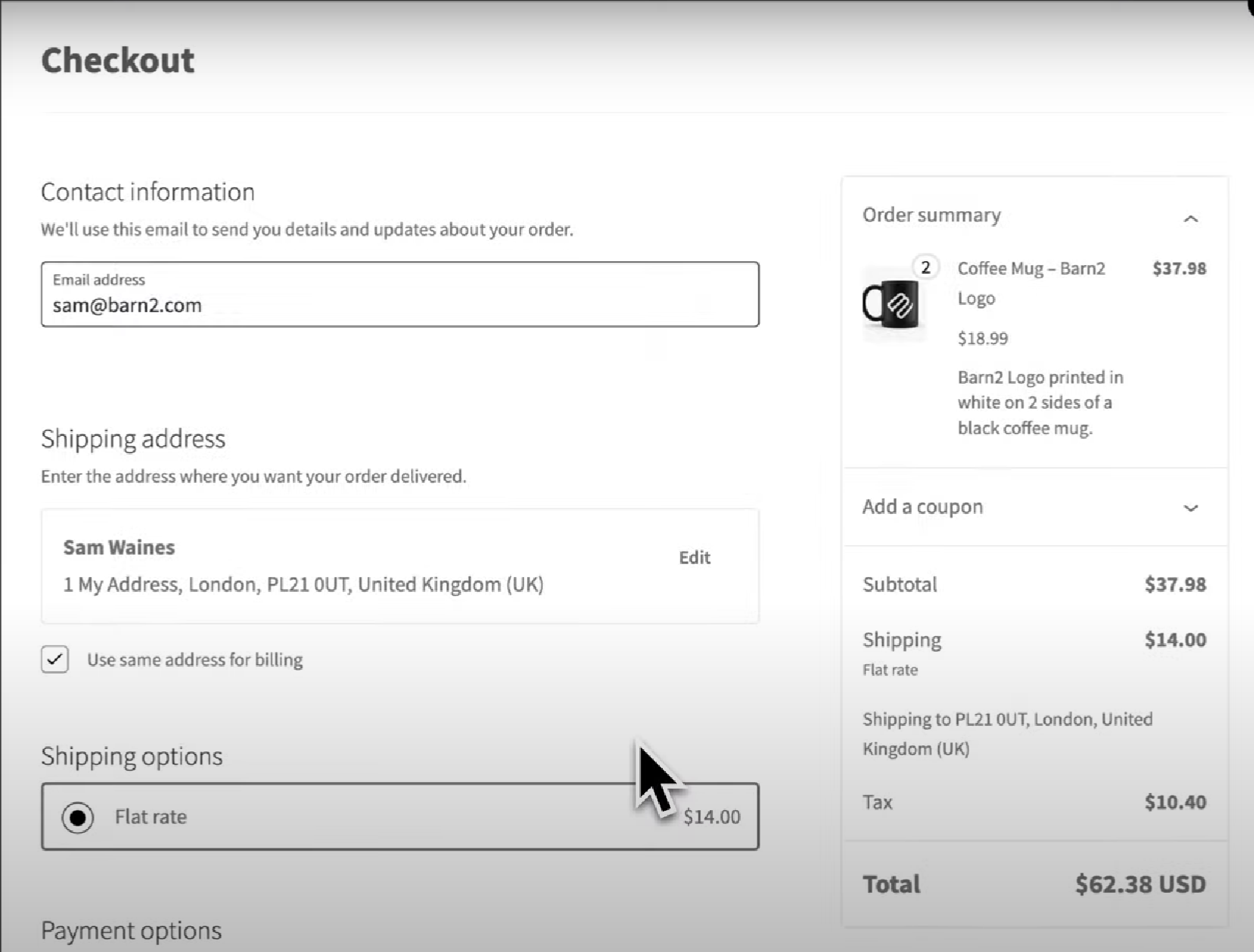Open the Add a coupon dropdown arrow
1254x952 pixels.
point(1191,508)
